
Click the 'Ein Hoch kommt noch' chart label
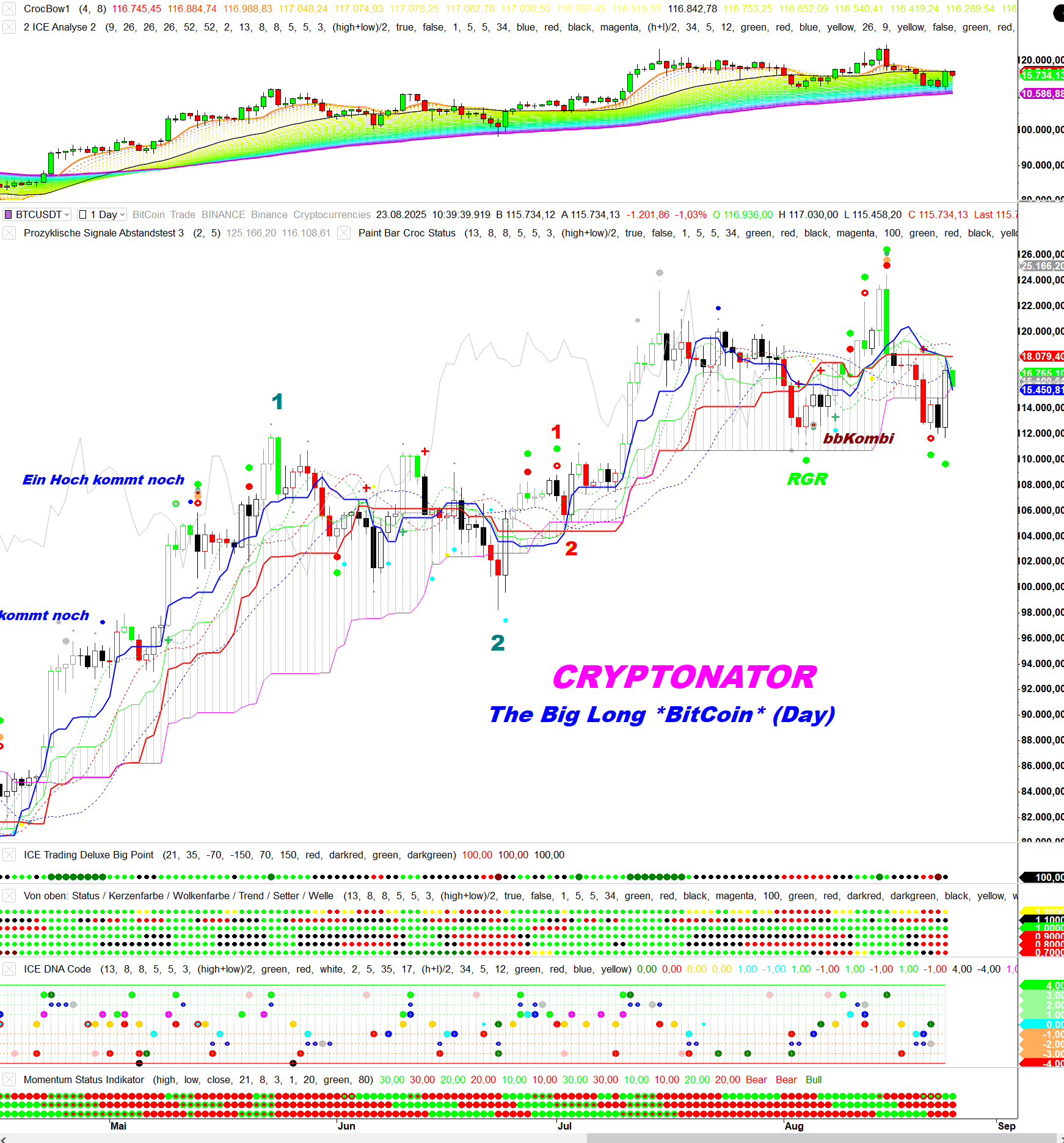click(x=103, y=480)
